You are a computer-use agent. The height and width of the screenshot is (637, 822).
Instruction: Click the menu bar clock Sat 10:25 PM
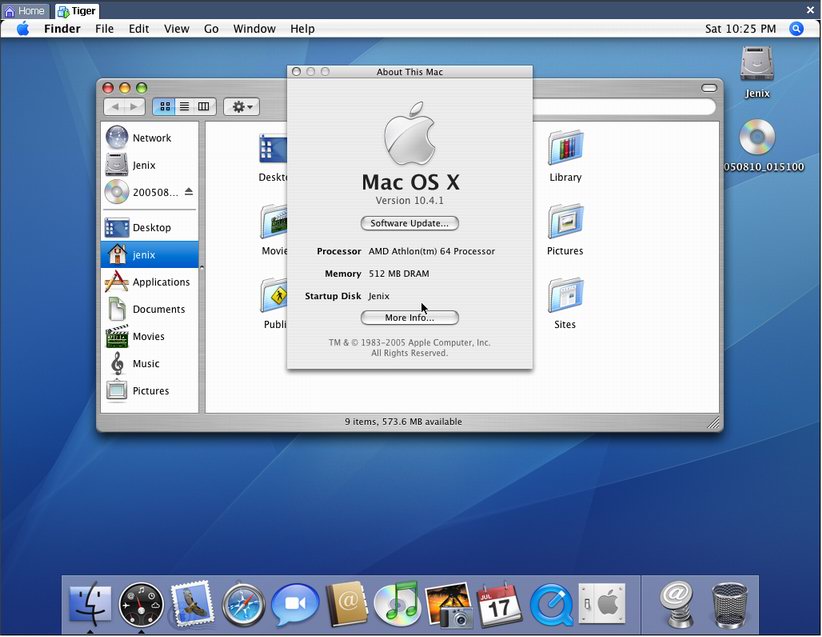[x=740, y=28]
